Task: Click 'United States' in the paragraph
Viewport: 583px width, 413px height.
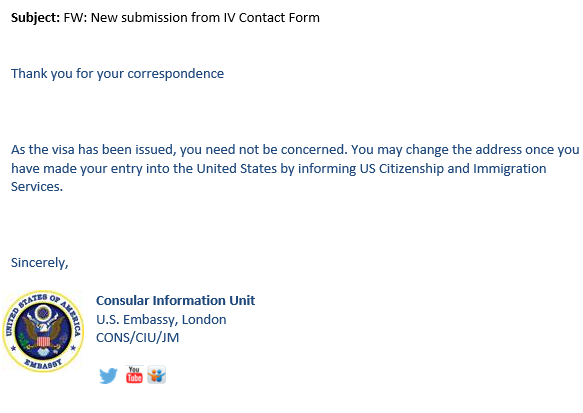Action: (236, 168)
